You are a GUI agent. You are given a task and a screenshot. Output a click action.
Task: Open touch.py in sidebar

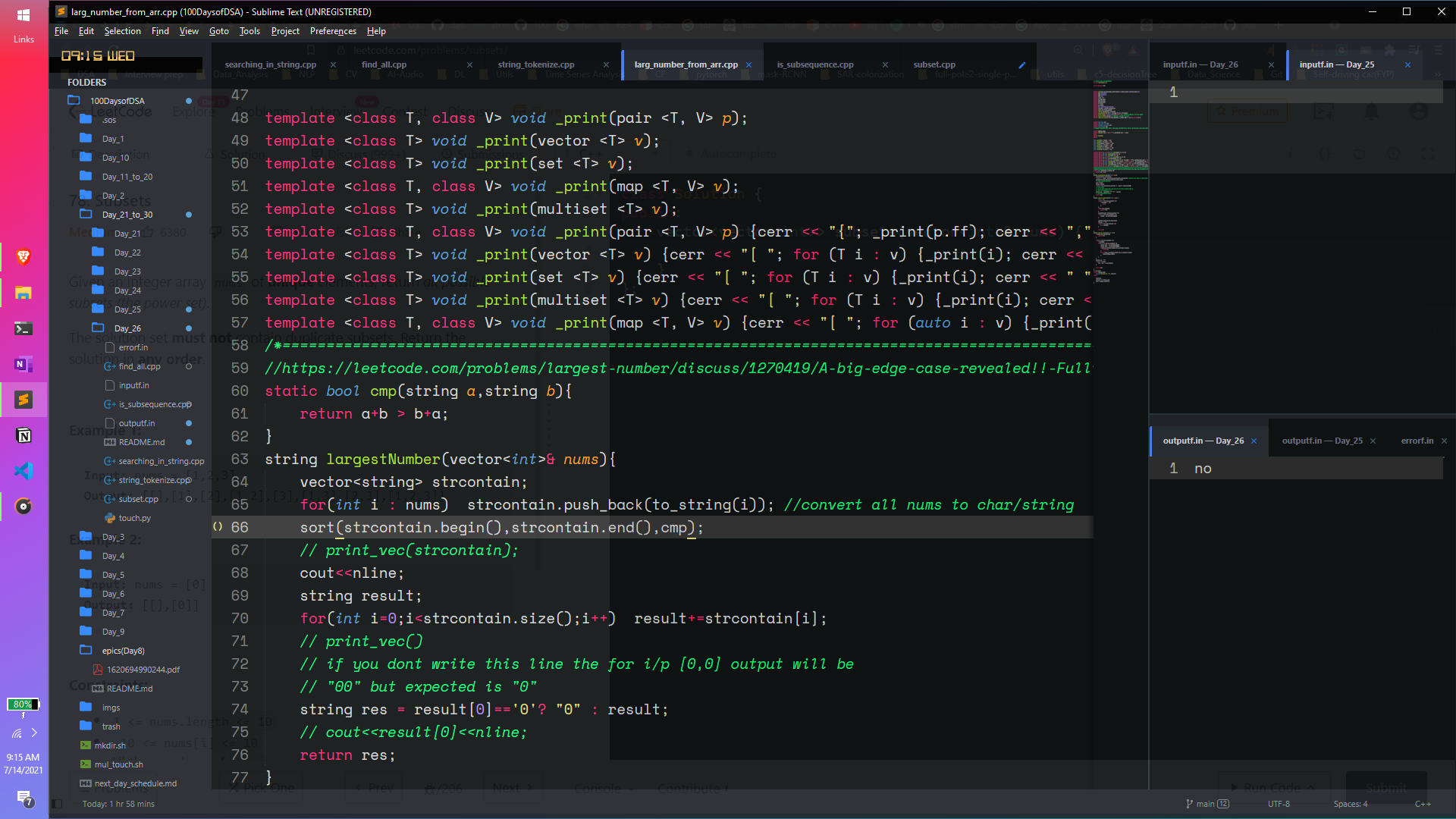click(134, 518)
